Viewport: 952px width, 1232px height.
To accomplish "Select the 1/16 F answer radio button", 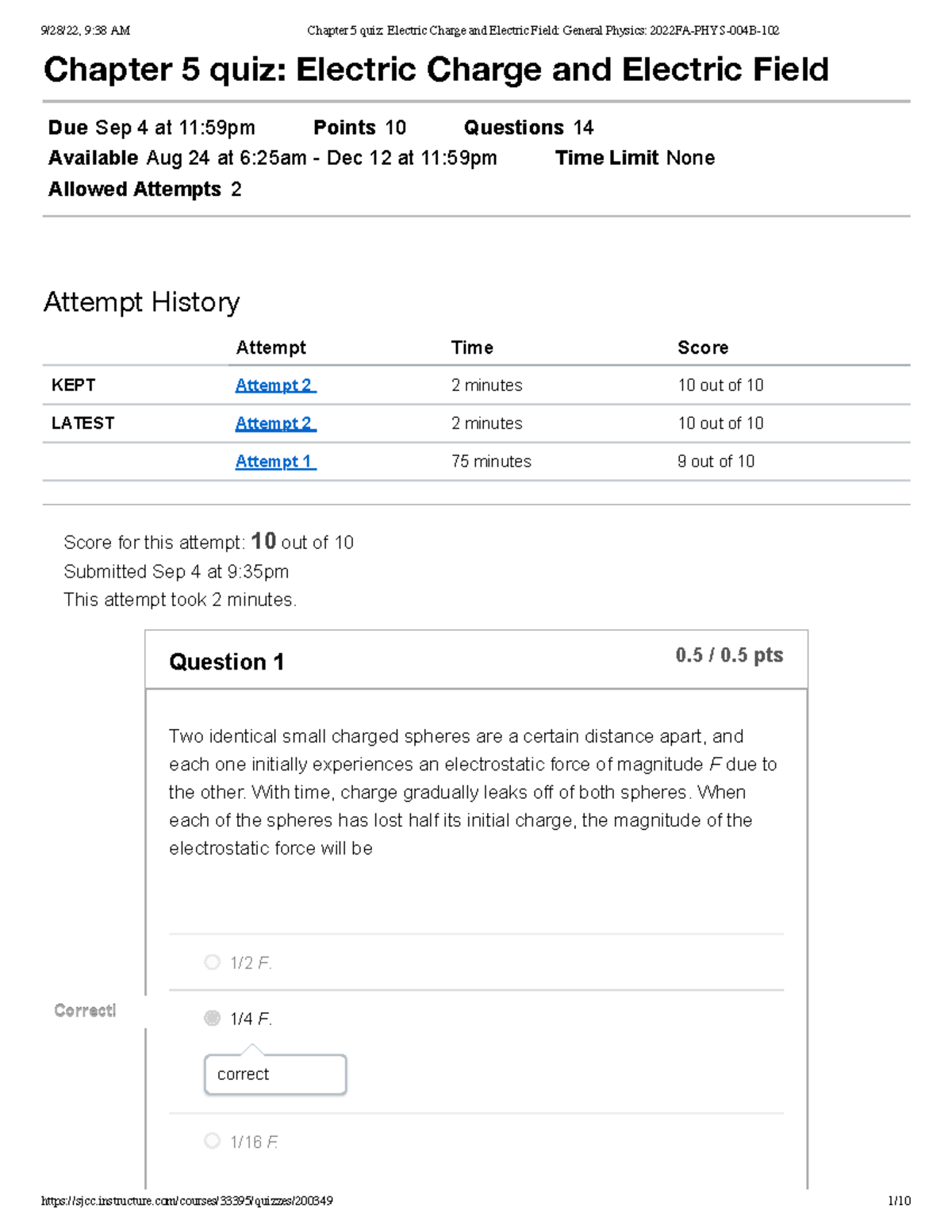I will click(x=212, y=1141).
